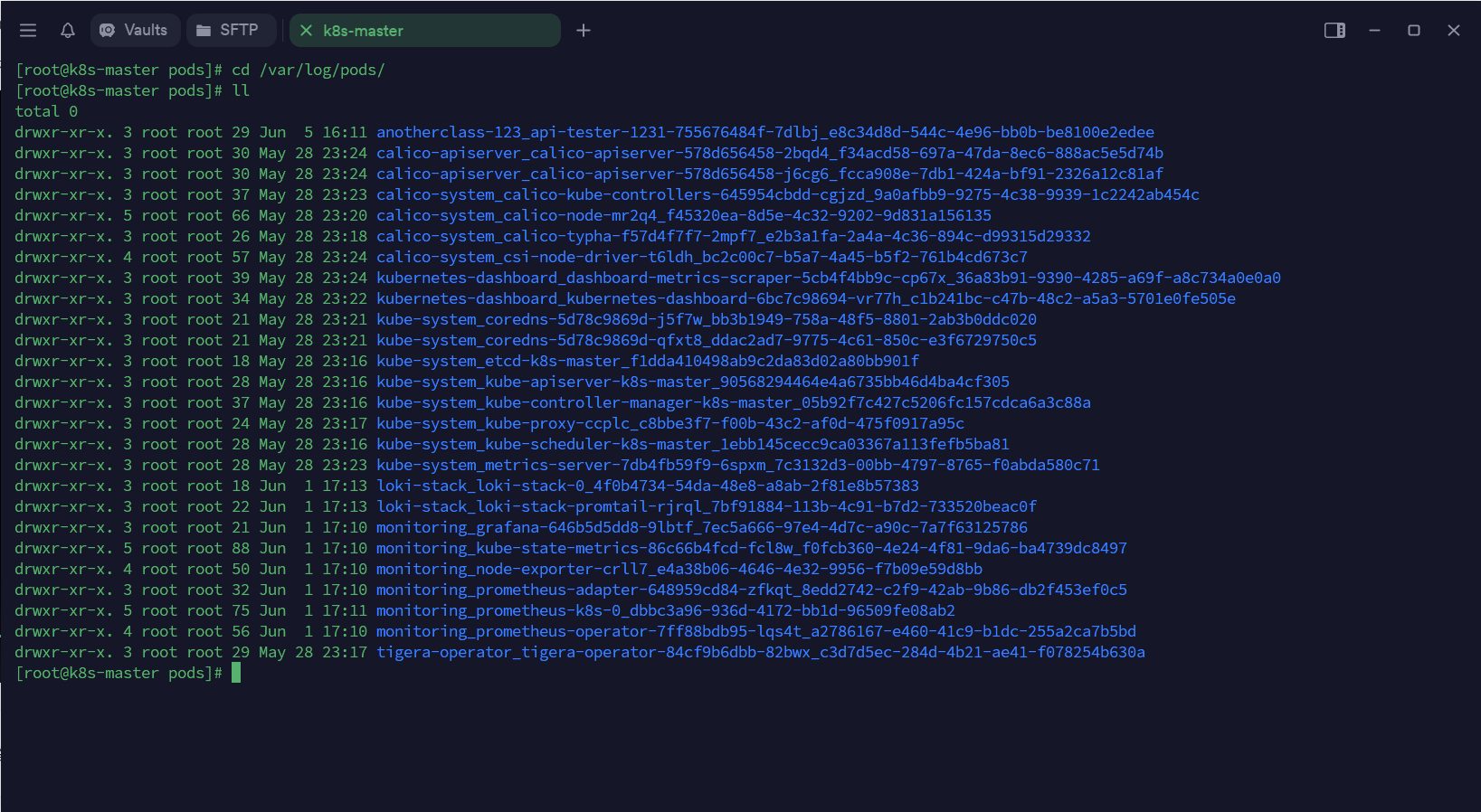Close the k8s-master tab

pos(306,31)
